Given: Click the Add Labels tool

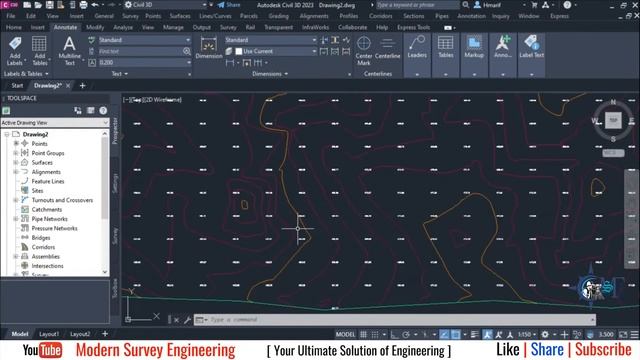Looking at the screenshot, I should tap(15, 51).
